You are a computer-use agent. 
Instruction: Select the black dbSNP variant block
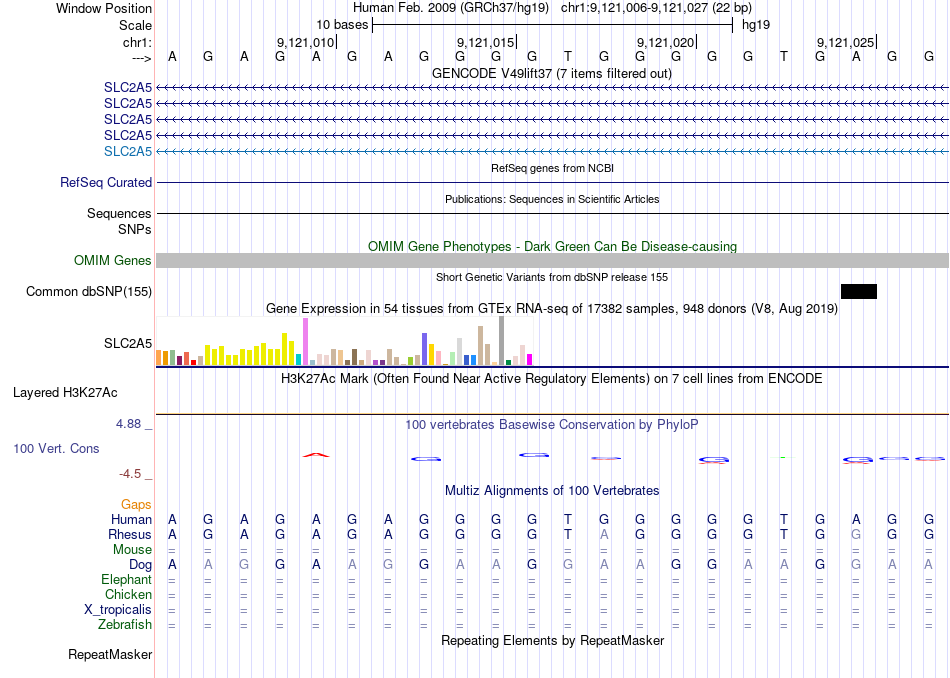pos(859,291)
